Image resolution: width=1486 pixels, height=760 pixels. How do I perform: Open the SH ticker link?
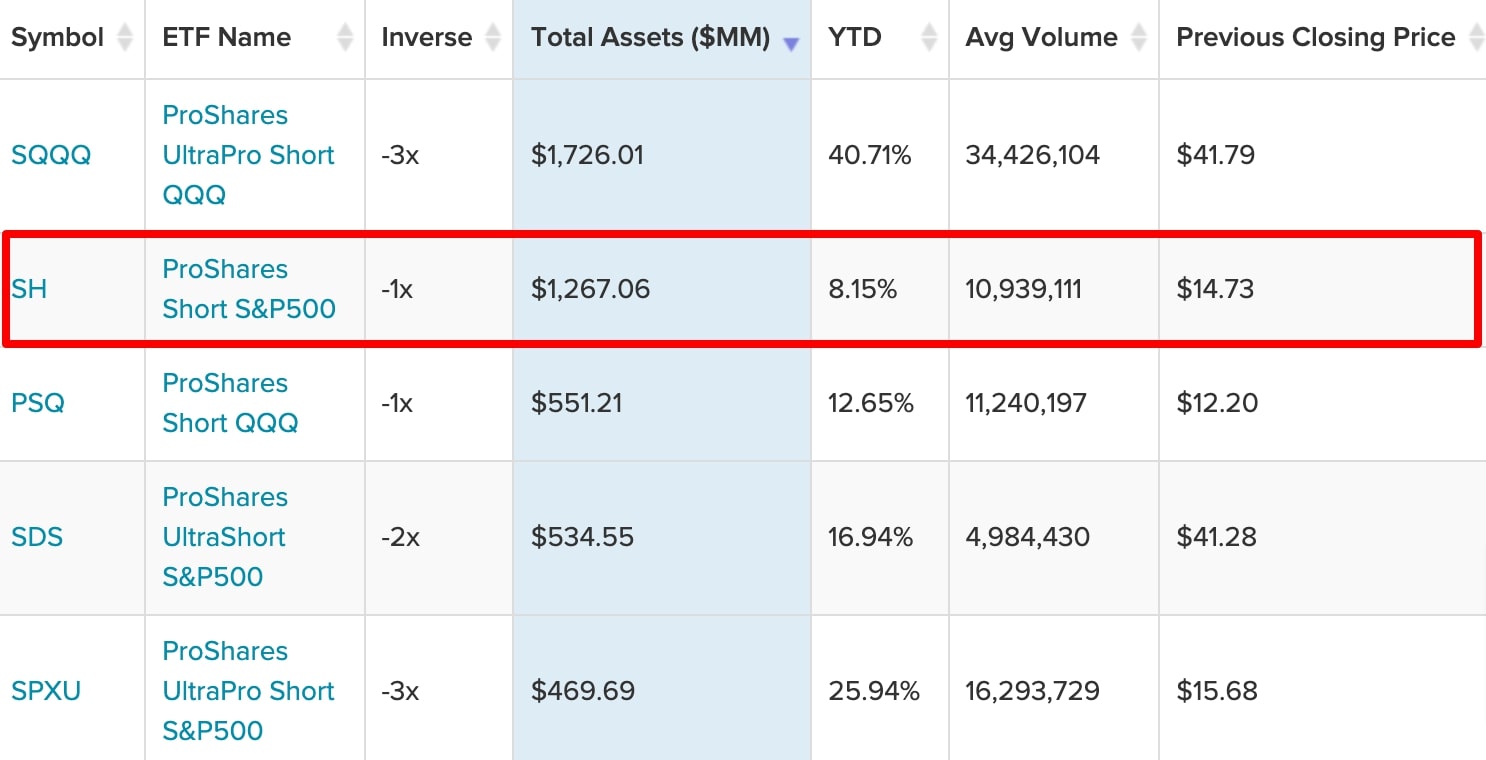point(29,289)
